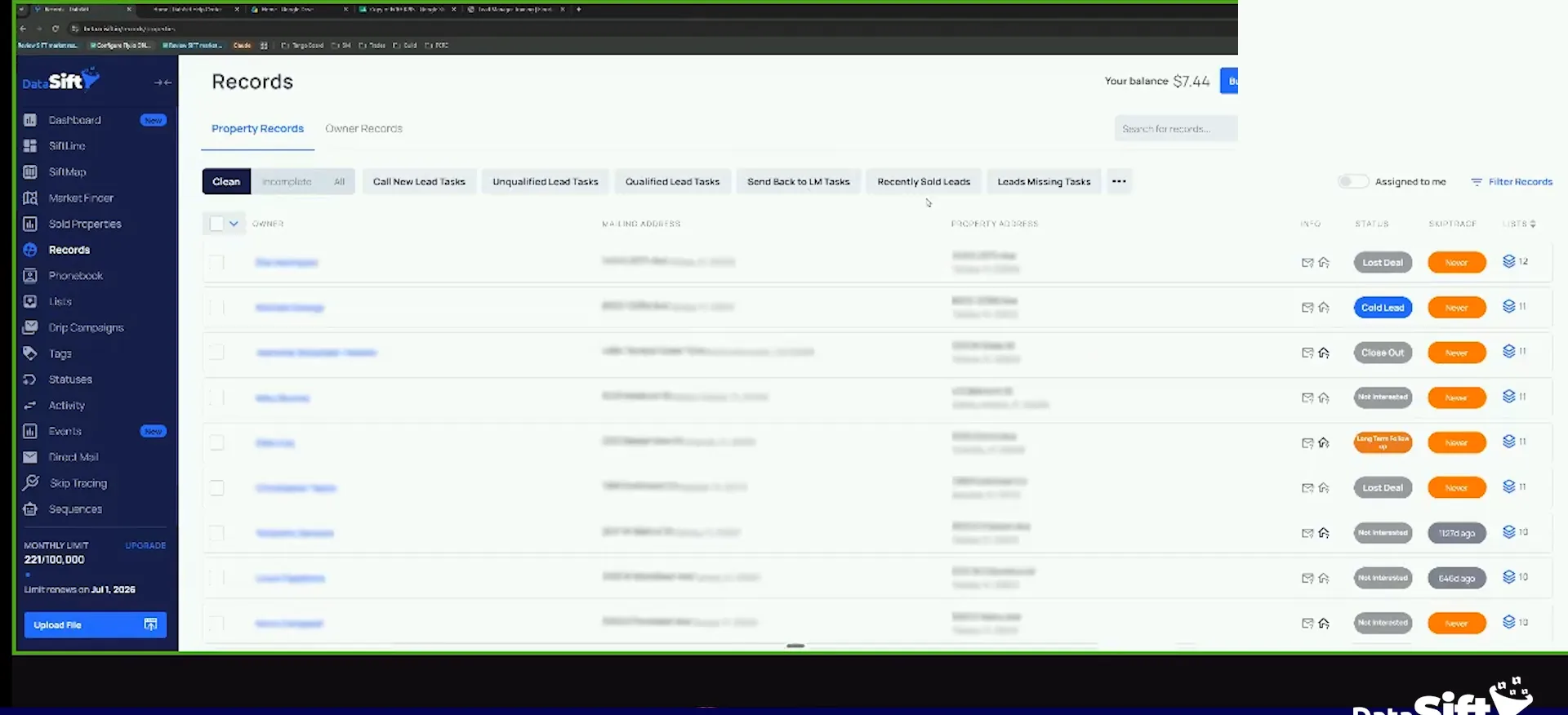1568x715 pixels.
Task: Click the house icon in the Close Out row
Action: 1324,353
